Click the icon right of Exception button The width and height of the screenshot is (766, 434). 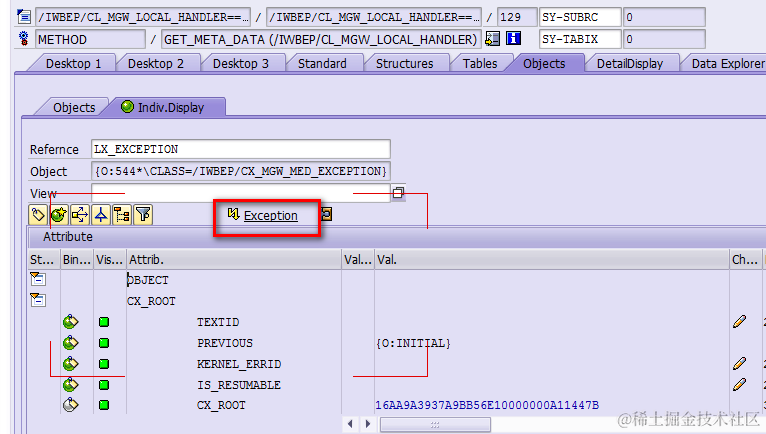[x=327, y=214]
